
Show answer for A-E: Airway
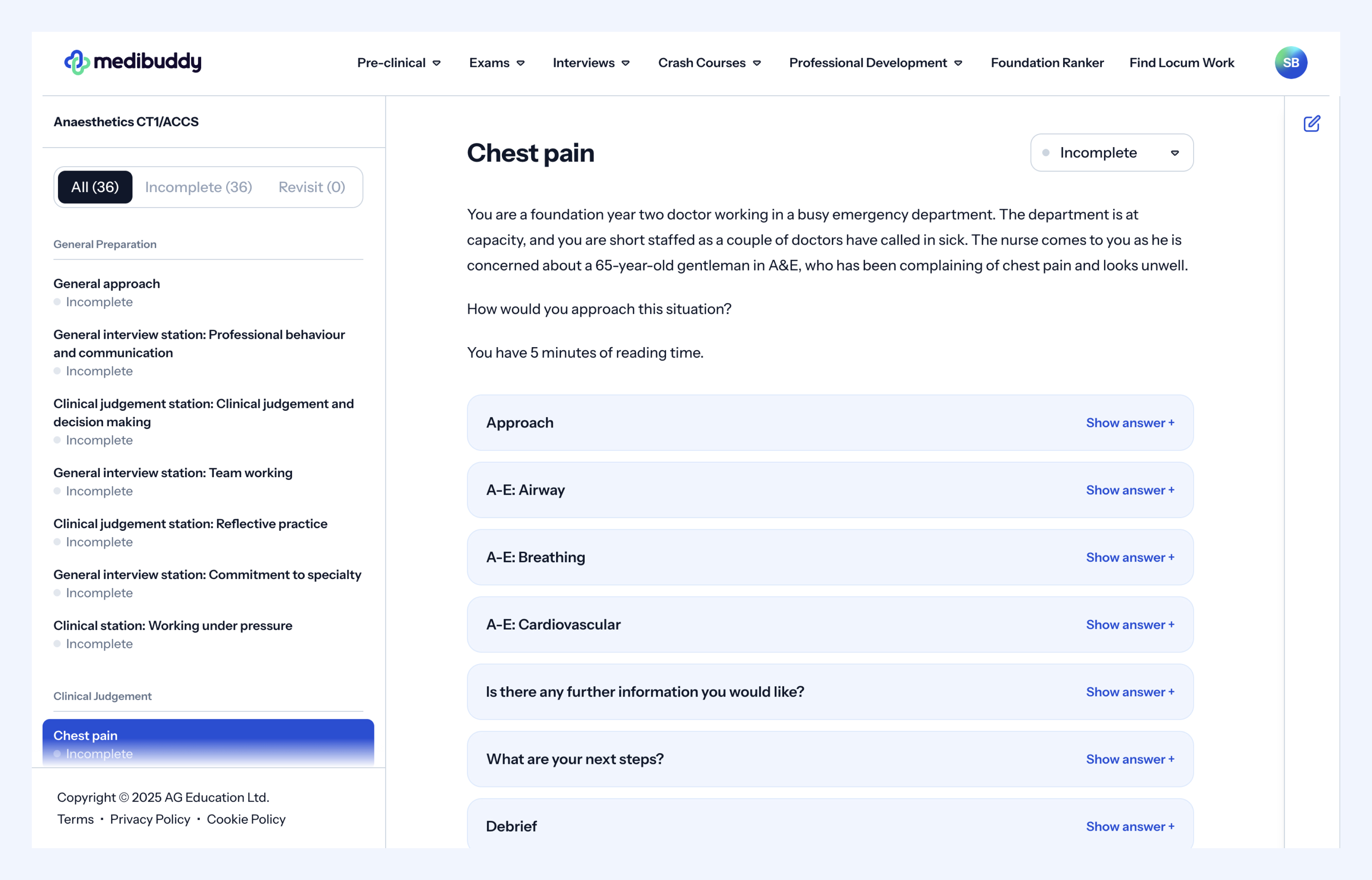click(x=1129, y=490)
